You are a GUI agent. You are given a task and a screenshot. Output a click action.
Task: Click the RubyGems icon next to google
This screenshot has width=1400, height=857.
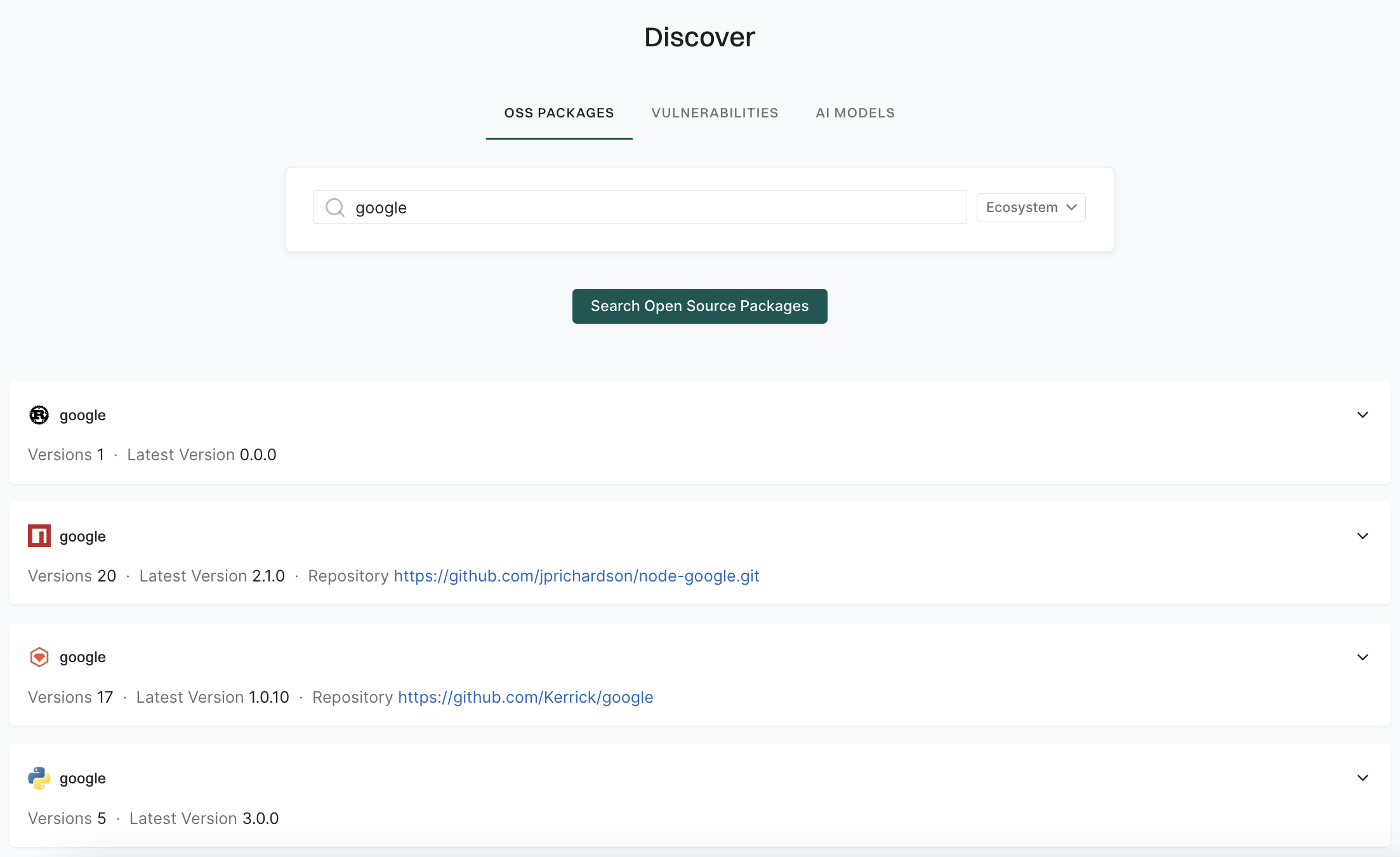click(39, 657)
